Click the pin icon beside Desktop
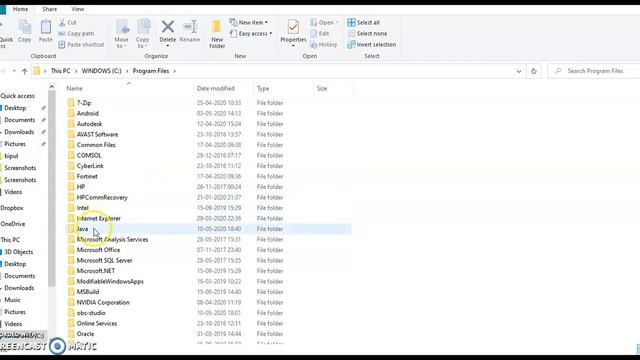Viewport: 640px width, 360px height. (x=43, y=108)
